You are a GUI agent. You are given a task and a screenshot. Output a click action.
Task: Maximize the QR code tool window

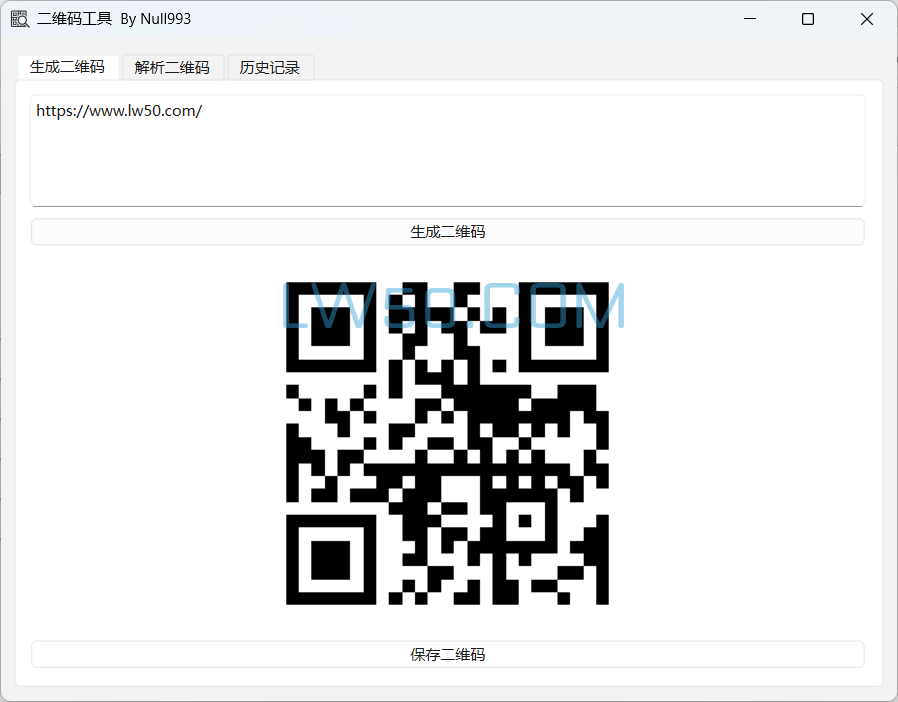pyautogui.click(x=808, y=19)
